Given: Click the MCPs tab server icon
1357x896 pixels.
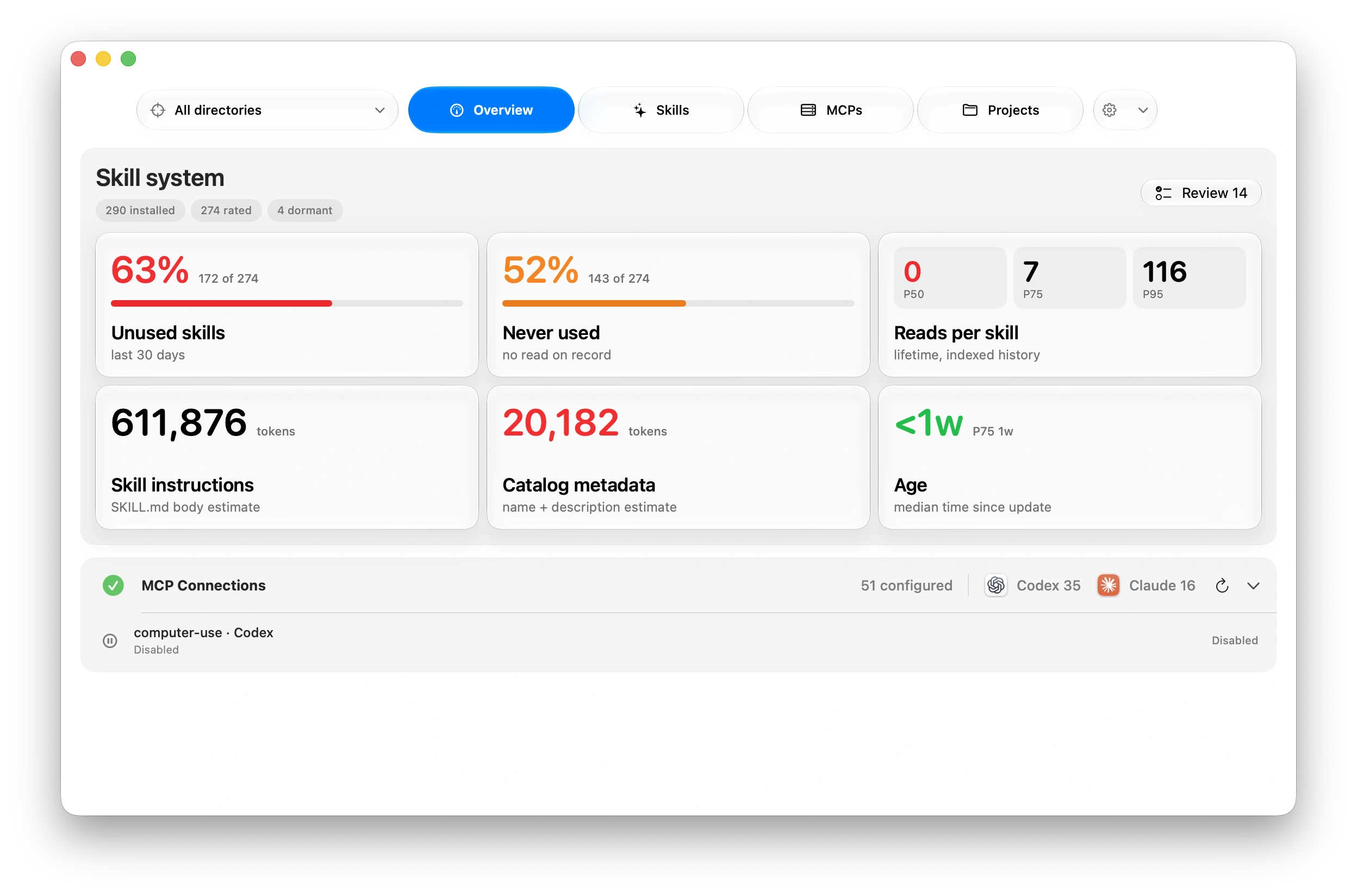Looking at the screenshot, I should pos(808,110).
